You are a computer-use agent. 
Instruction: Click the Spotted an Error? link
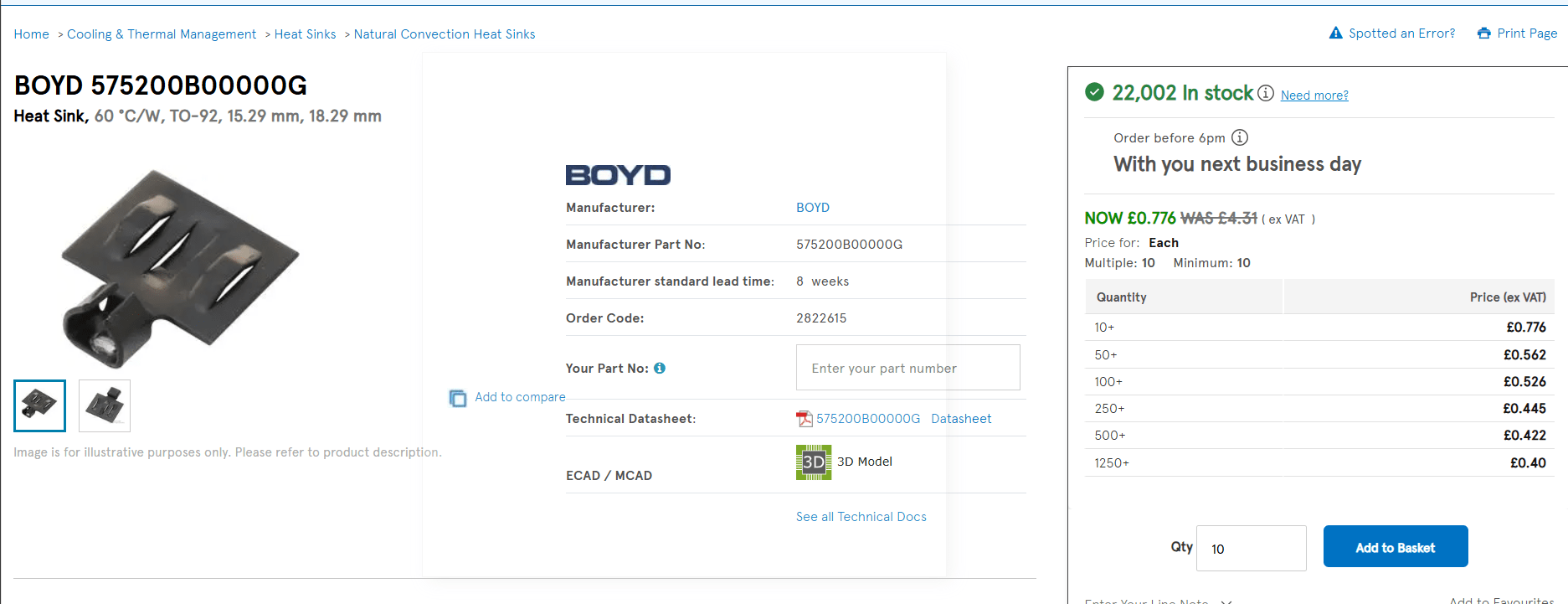point(1402,34)
